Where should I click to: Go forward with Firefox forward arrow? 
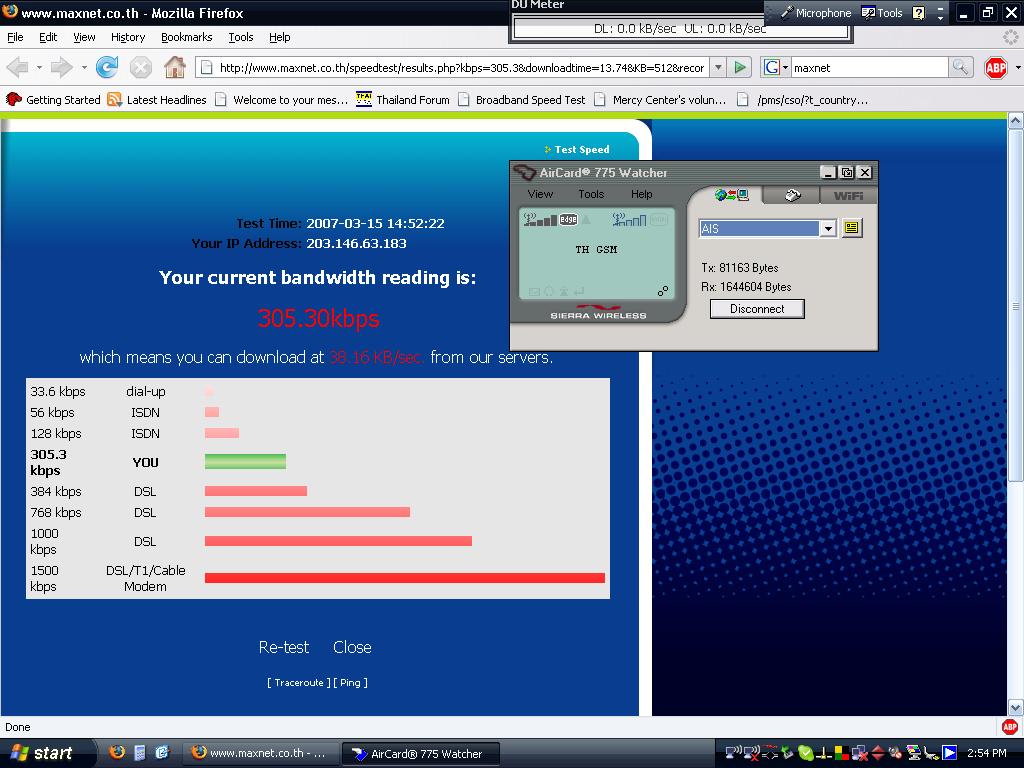tap(62, 67)
